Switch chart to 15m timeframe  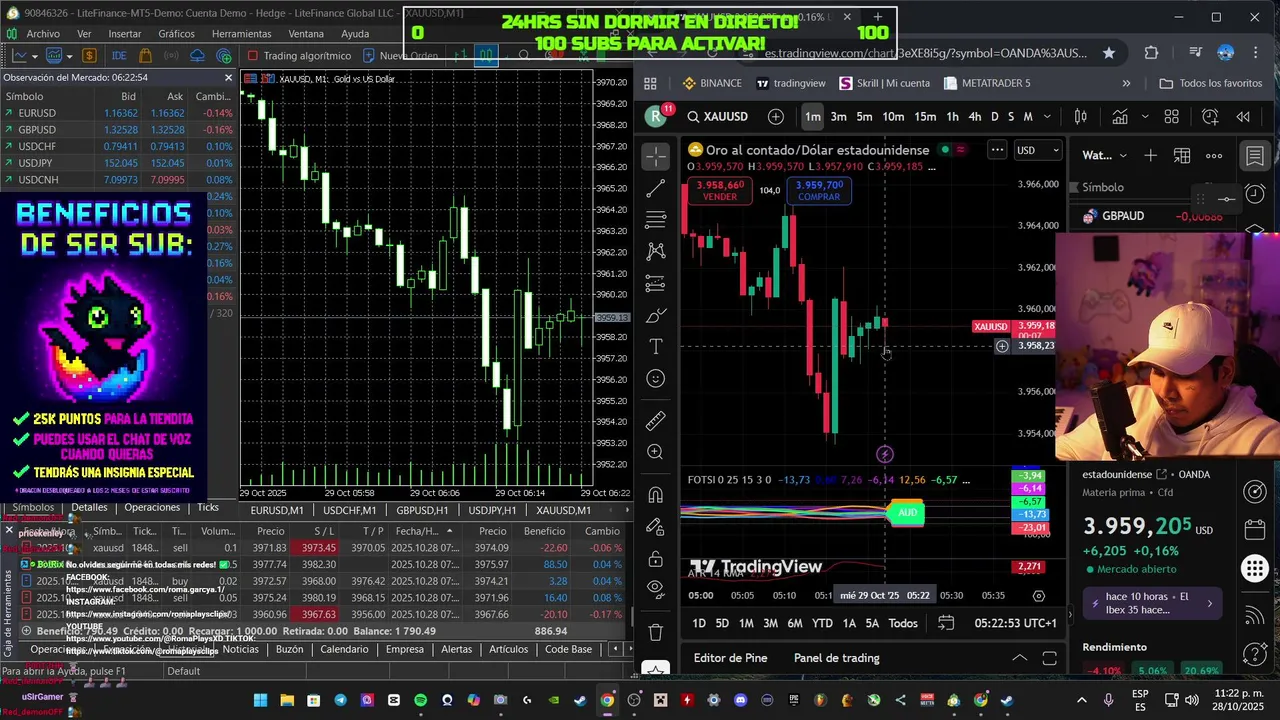click(925, 117)
